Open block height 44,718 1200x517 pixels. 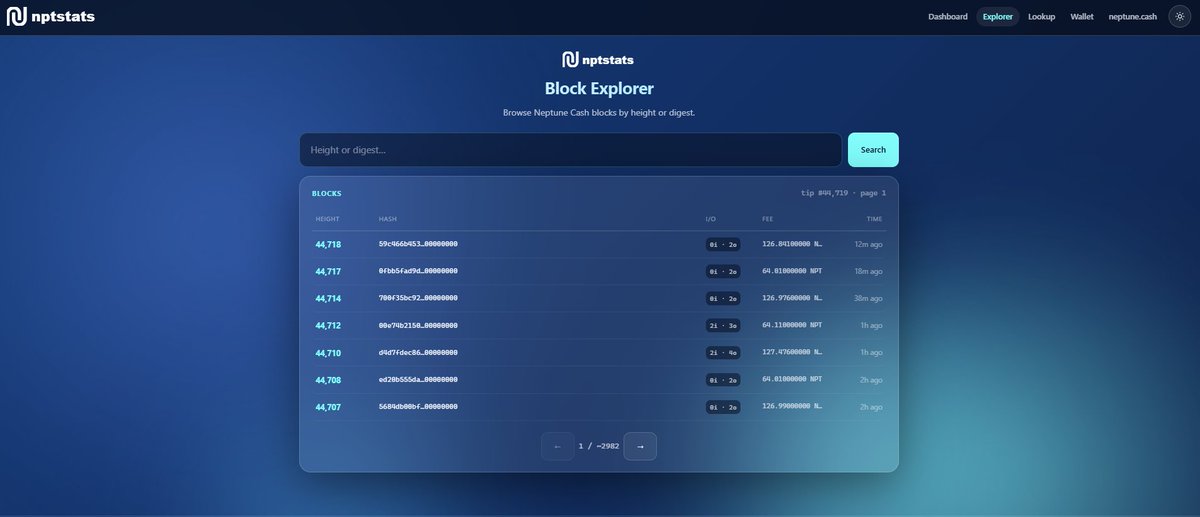point(328,244)
